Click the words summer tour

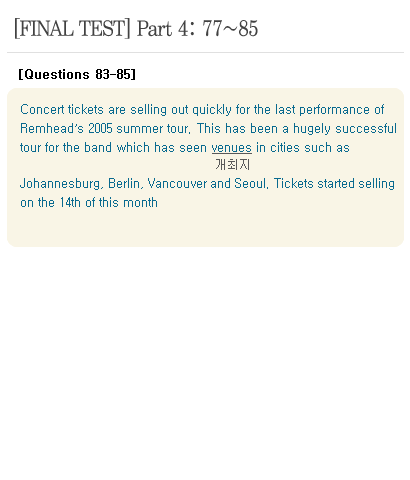(153, 129)
